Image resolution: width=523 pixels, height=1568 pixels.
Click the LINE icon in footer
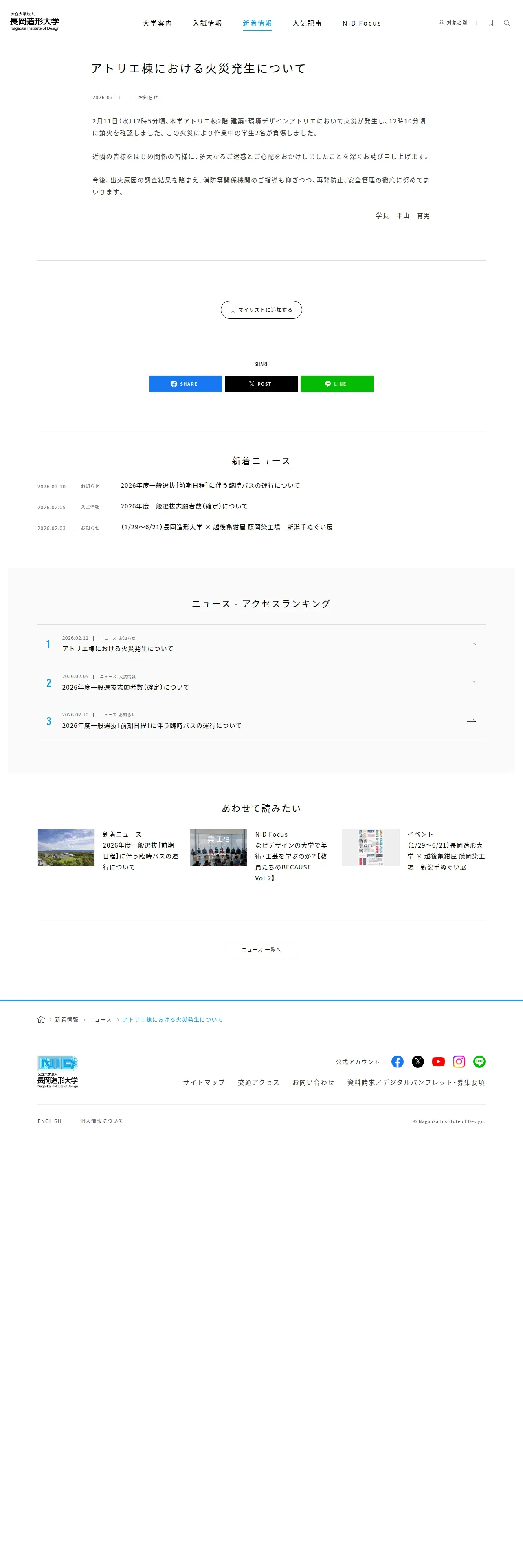click(x=479, y=1062)
